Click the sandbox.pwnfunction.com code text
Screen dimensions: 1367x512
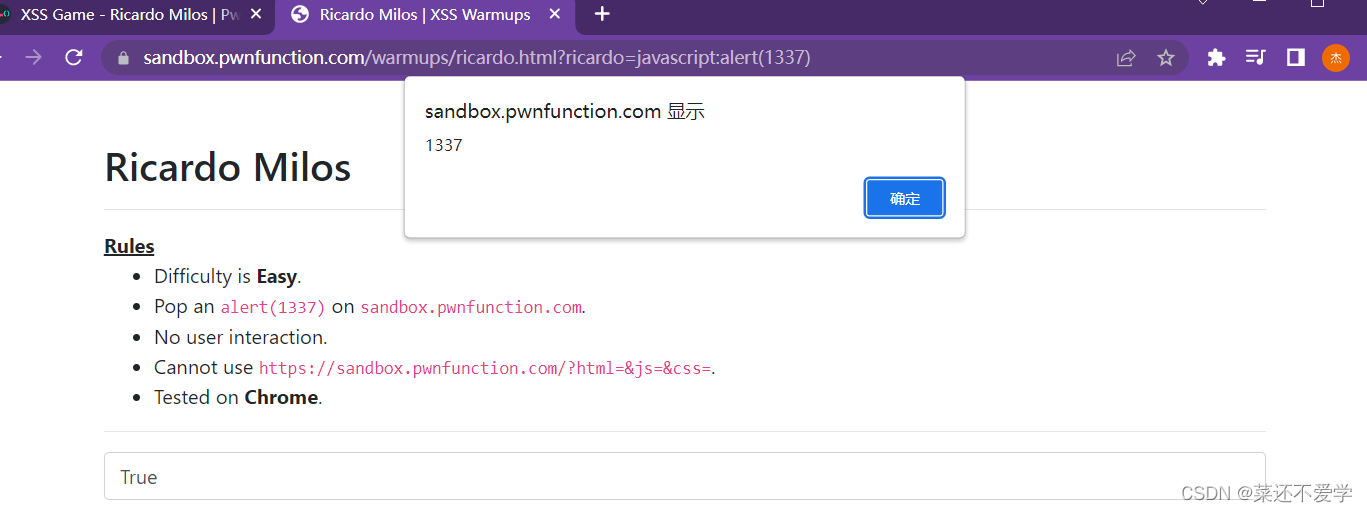[471, 307]
